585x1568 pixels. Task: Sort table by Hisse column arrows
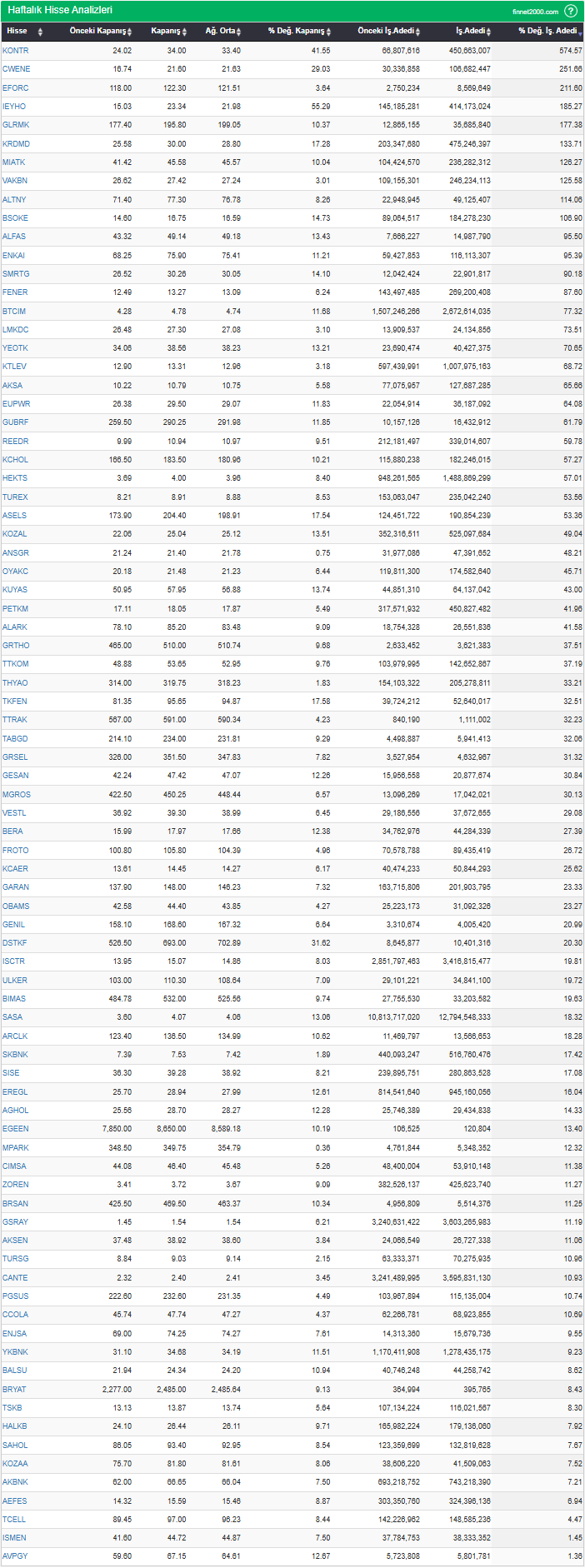coord(40,32)
